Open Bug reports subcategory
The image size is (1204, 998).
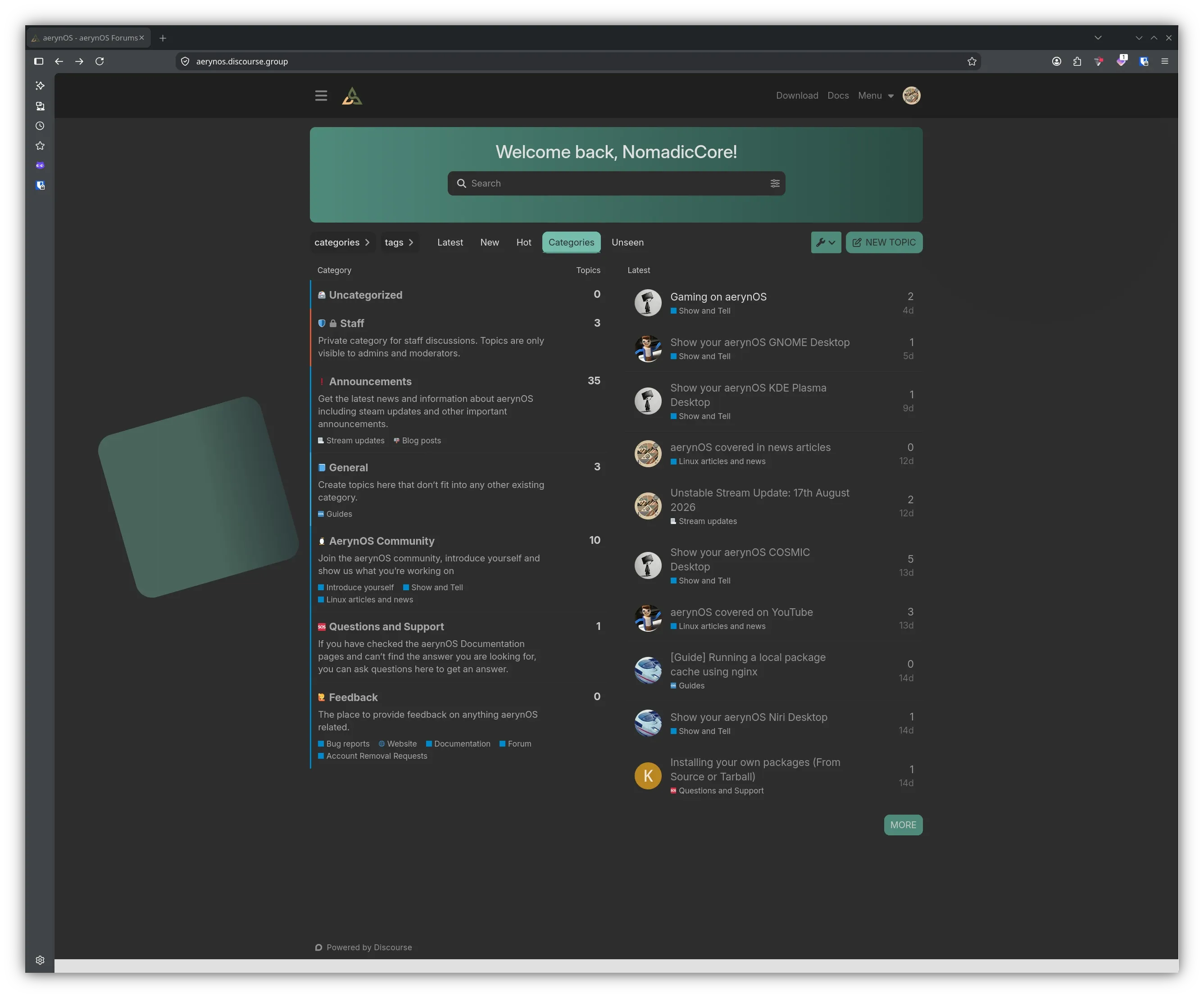pyautogui.click(x=344, y=744)
